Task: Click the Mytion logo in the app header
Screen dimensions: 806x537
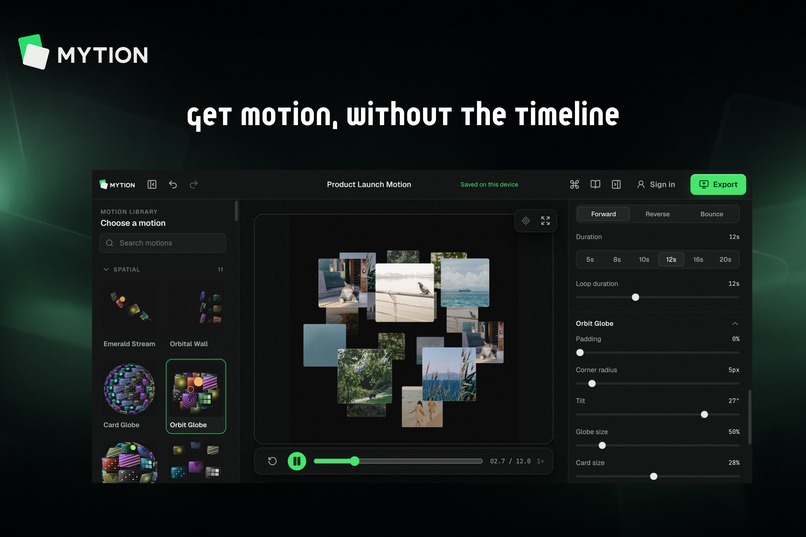Action: (117, 184)
